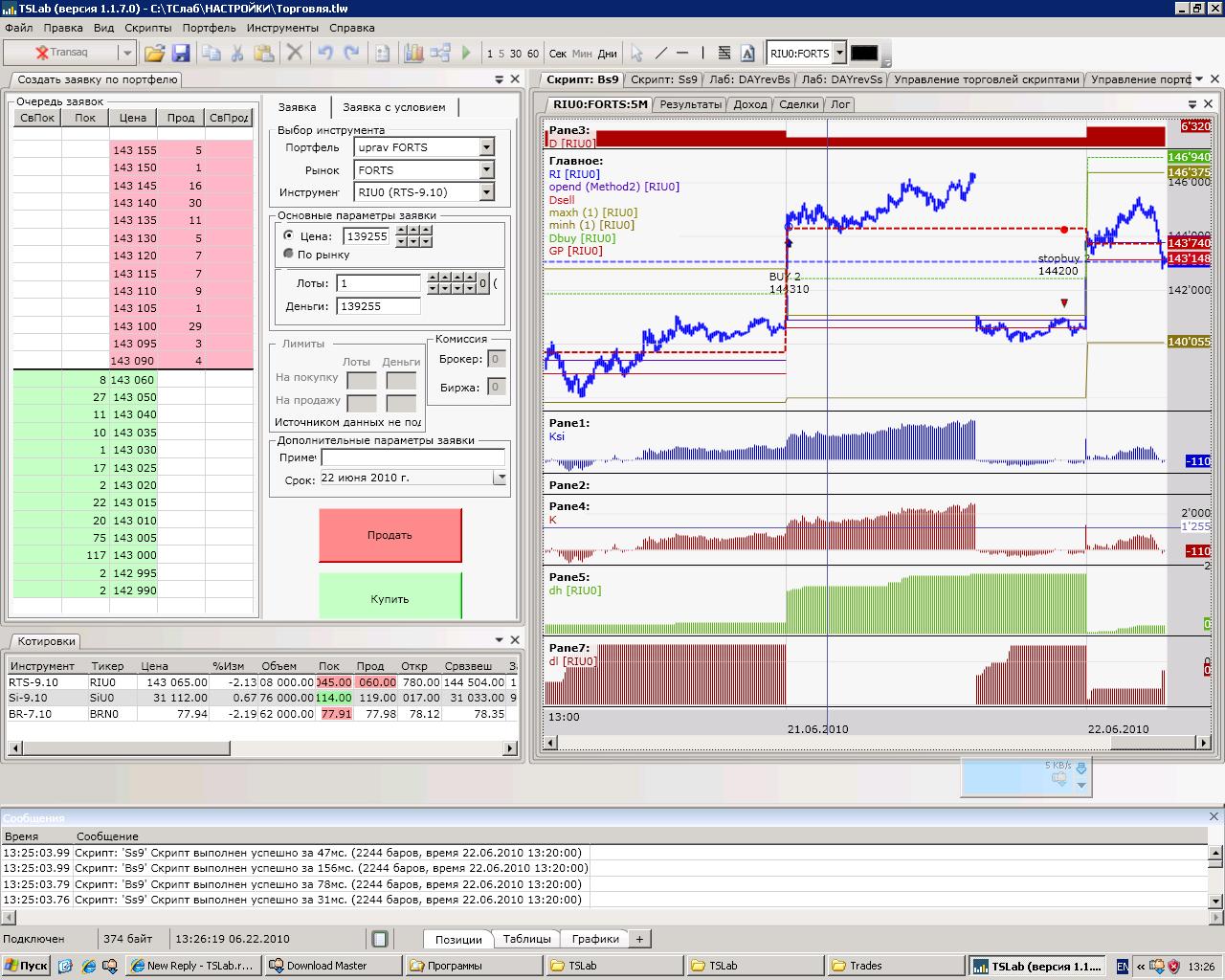Image resolution: width=1225 pixels, height=980 pixels.
Task: Click the open folder icon in toolbar
Action: 154,54
